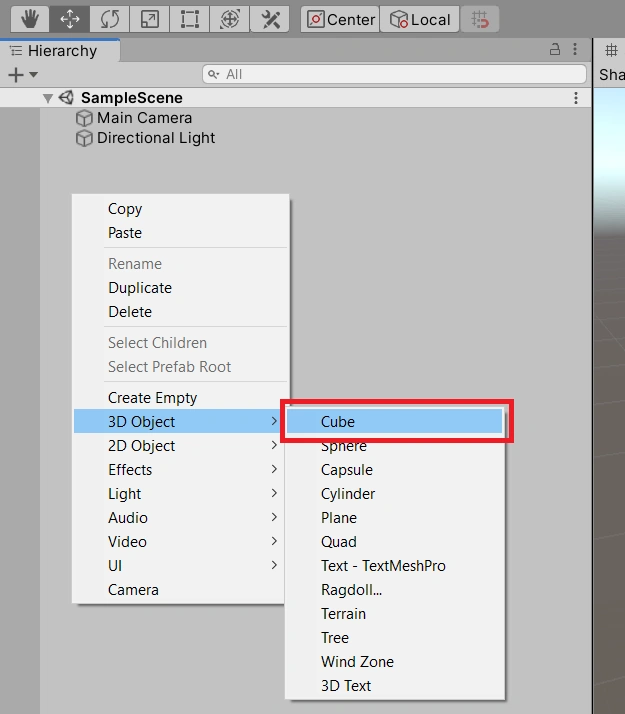Select the Rect tool

coord(190,19)
